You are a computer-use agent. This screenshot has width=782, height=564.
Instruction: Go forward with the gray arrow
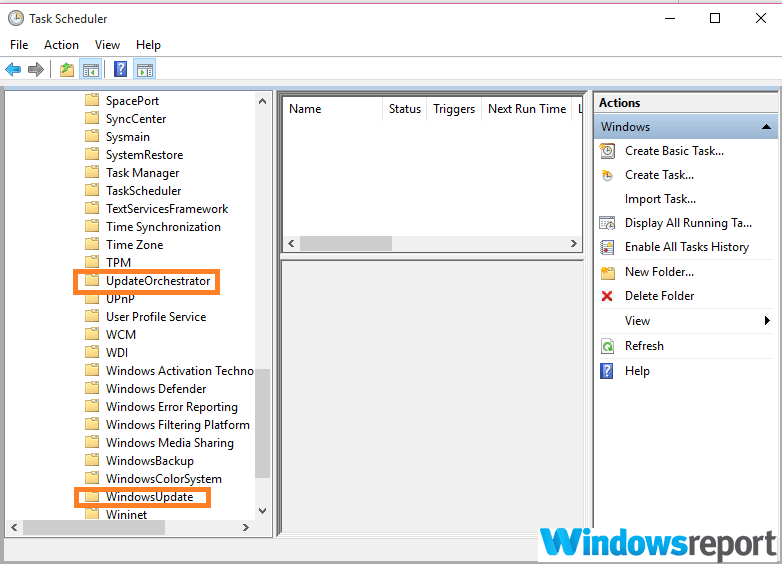click(x=35, y=69)
